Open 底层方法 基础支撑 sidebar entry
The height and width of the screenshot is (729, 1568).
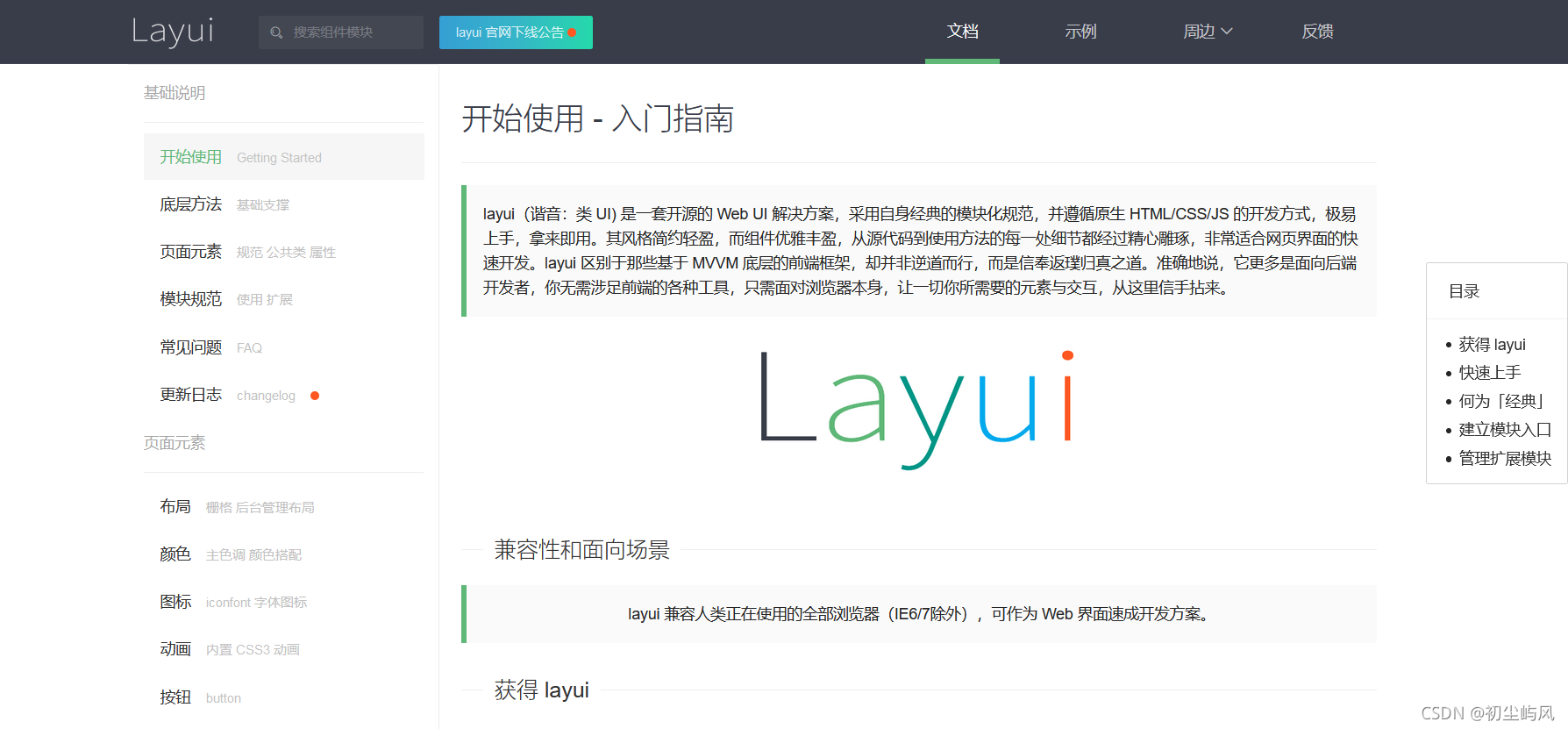coord(284,204)
